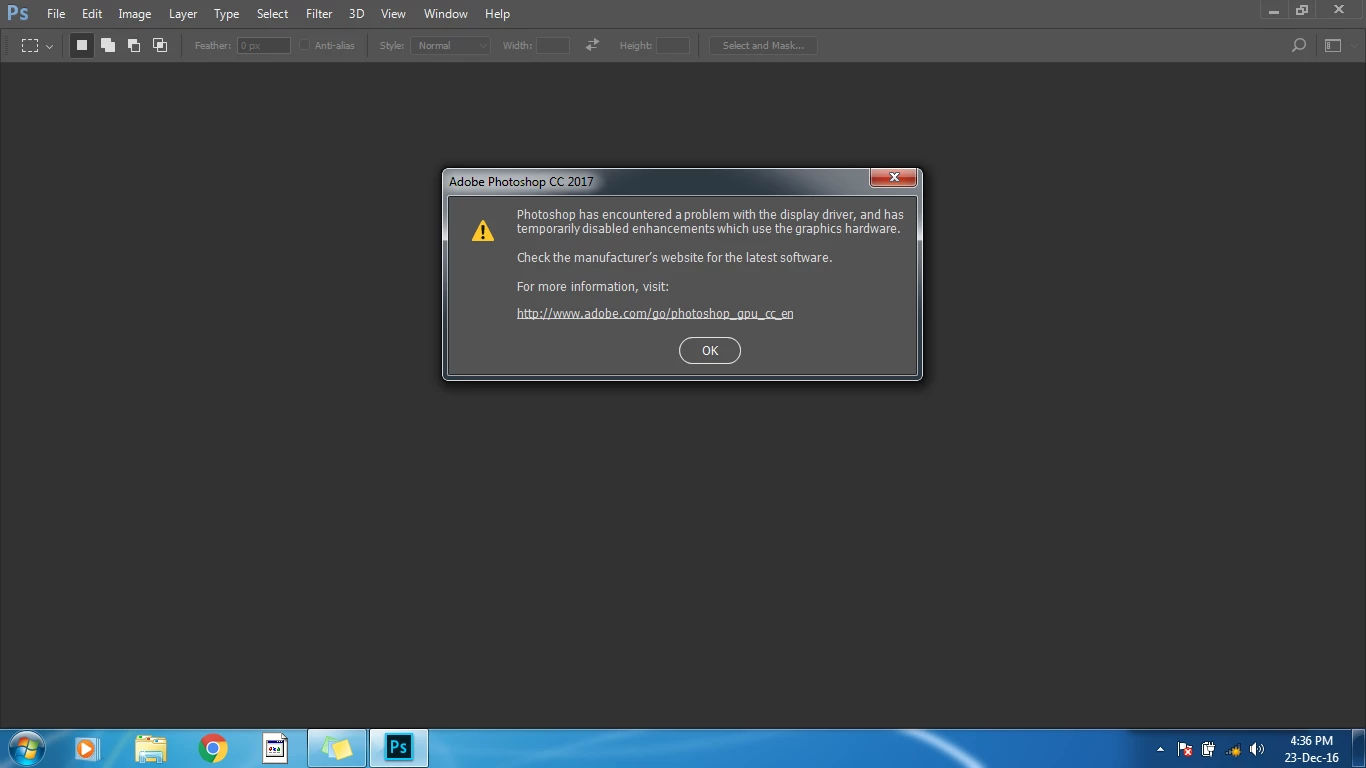Open the Window menu
The height and width of the screenshot is (768, 1366).
446,14
